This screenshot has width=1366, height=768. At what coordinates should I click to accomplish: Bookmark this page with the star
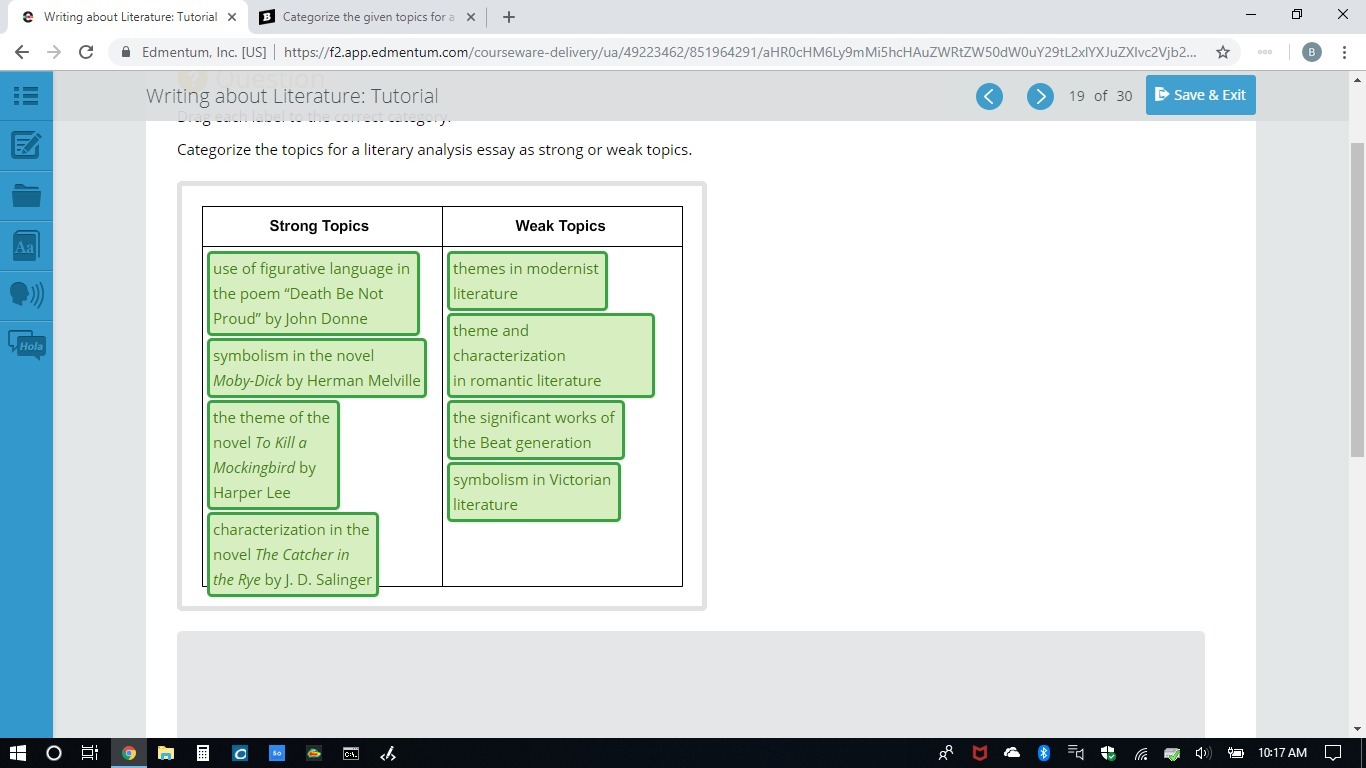tap(1222, 52)
